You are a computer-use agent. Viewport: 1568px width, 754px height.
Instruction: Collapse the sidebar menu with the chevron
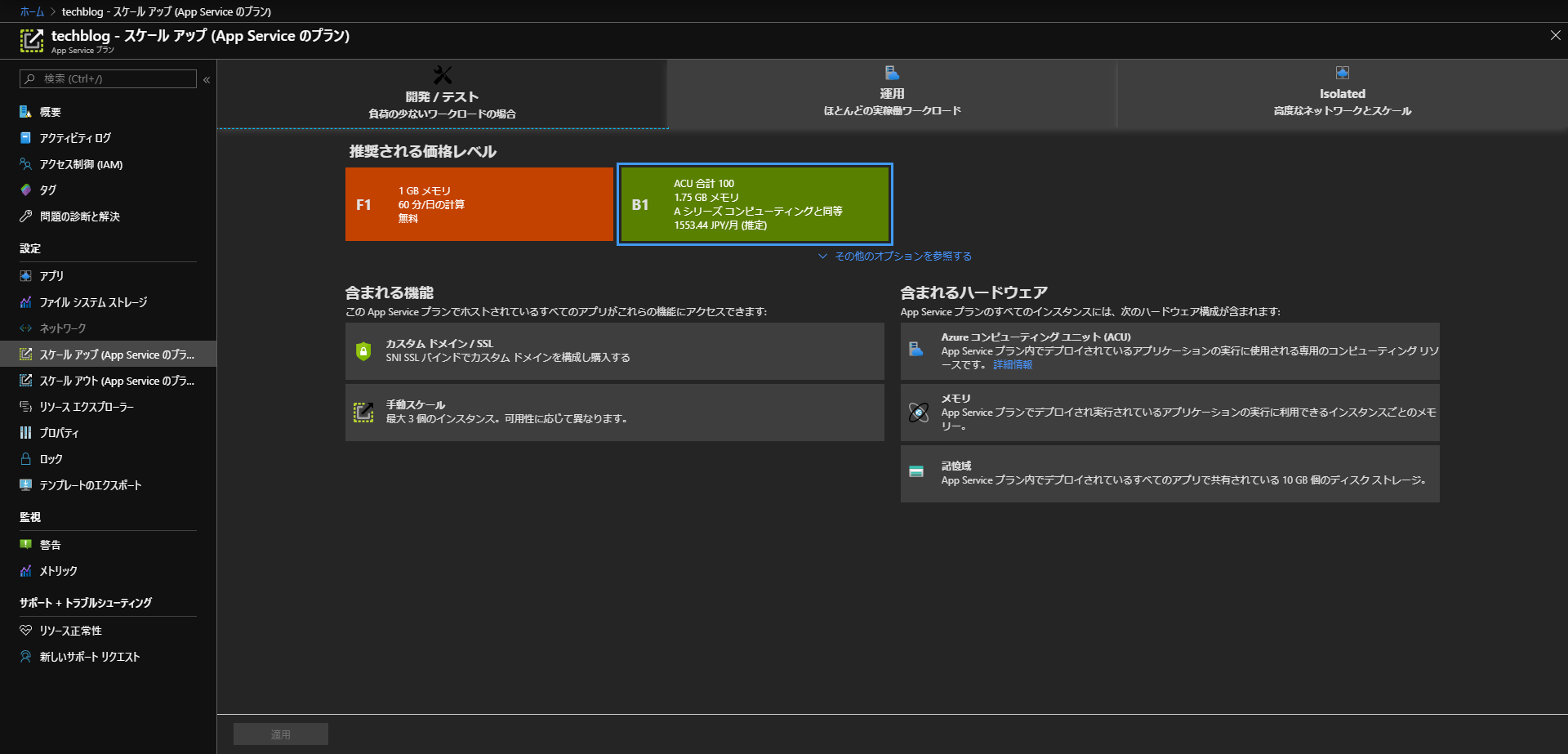207,79
